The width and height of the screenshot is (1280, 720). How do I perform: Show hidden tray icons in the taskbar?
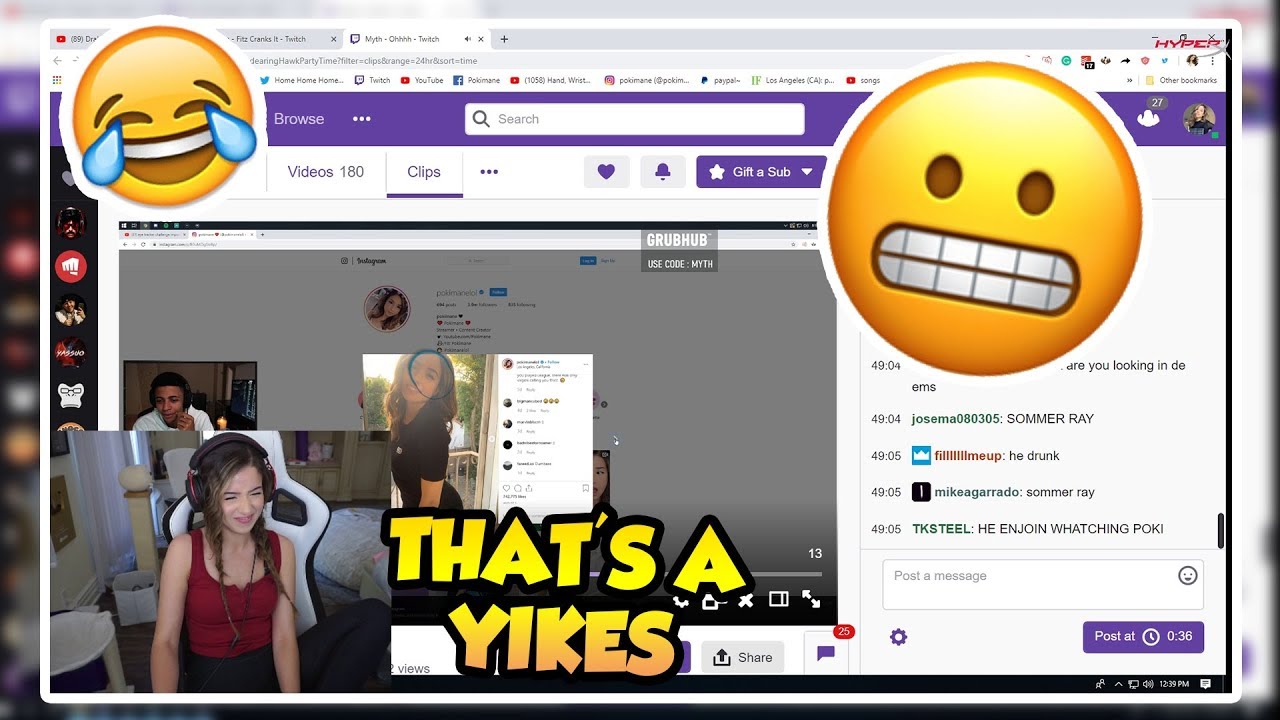tap(1118, 684)
